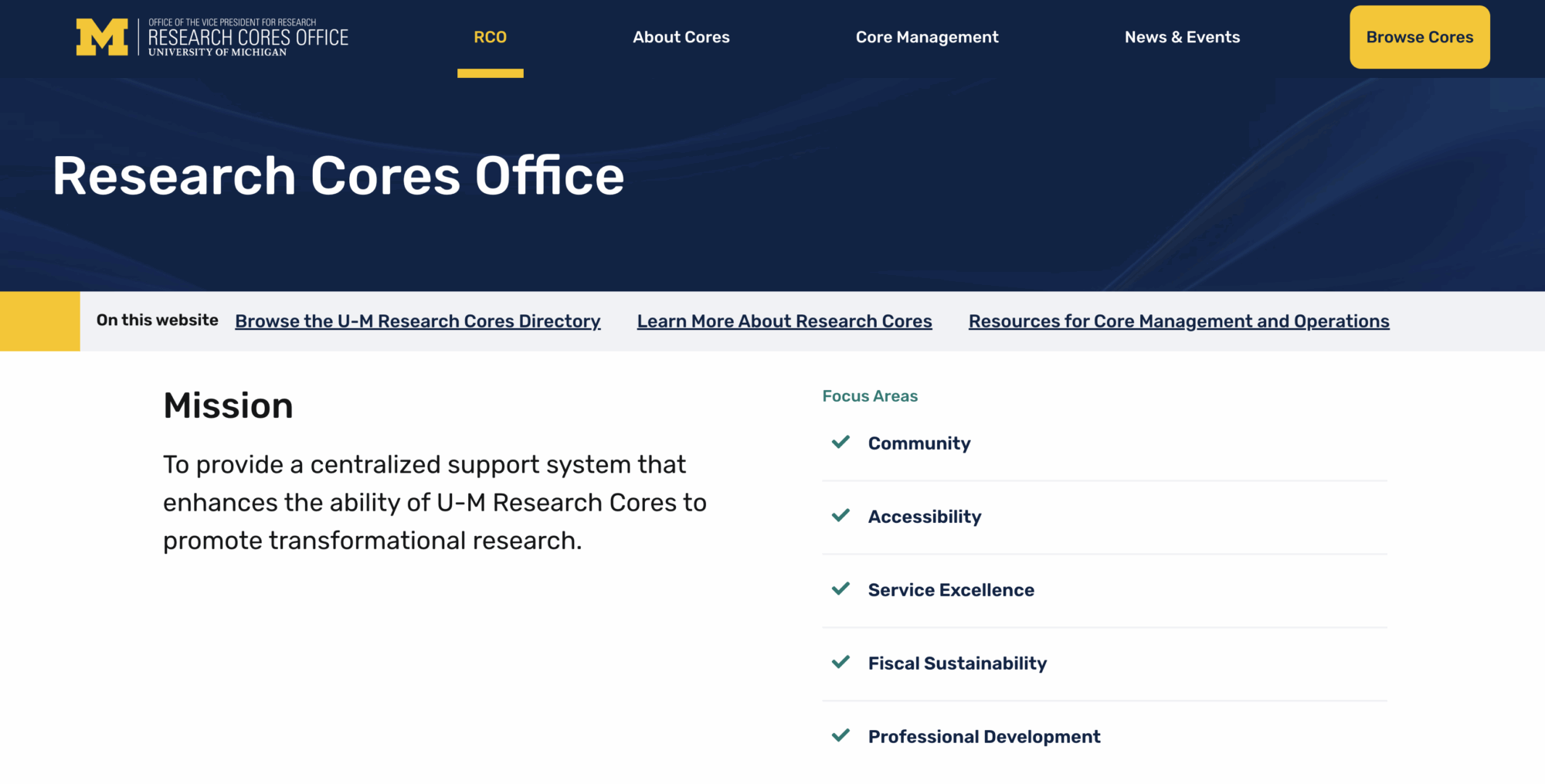Select the Community focus area text

[919, 443]
